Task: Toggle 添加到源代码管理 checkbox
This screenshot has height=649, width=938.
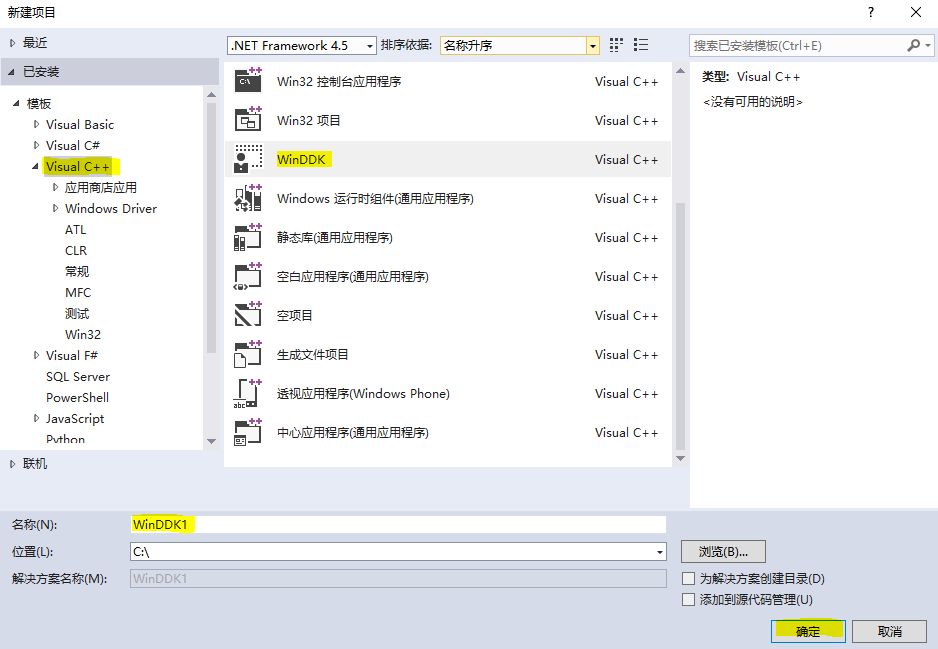Action: tap(688, 599)
